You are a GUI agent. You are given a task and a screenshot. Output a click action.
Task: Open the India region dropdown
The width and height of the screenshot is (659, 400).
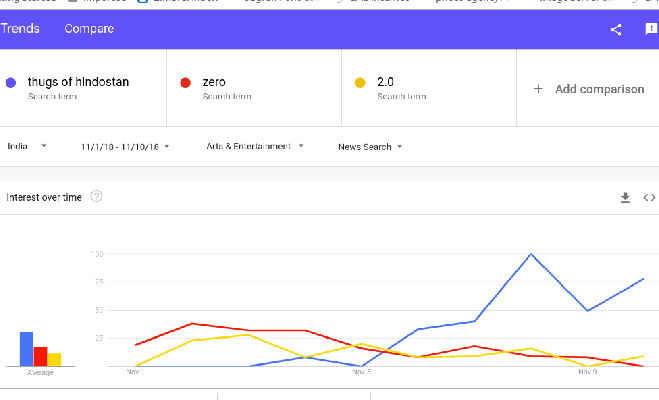27,146
